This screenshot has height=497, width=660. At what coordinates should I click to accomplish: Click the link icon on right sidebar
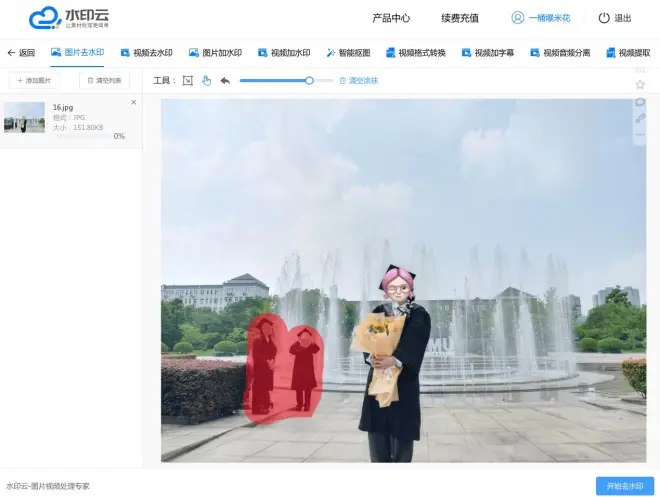click(x=640, y=118)
